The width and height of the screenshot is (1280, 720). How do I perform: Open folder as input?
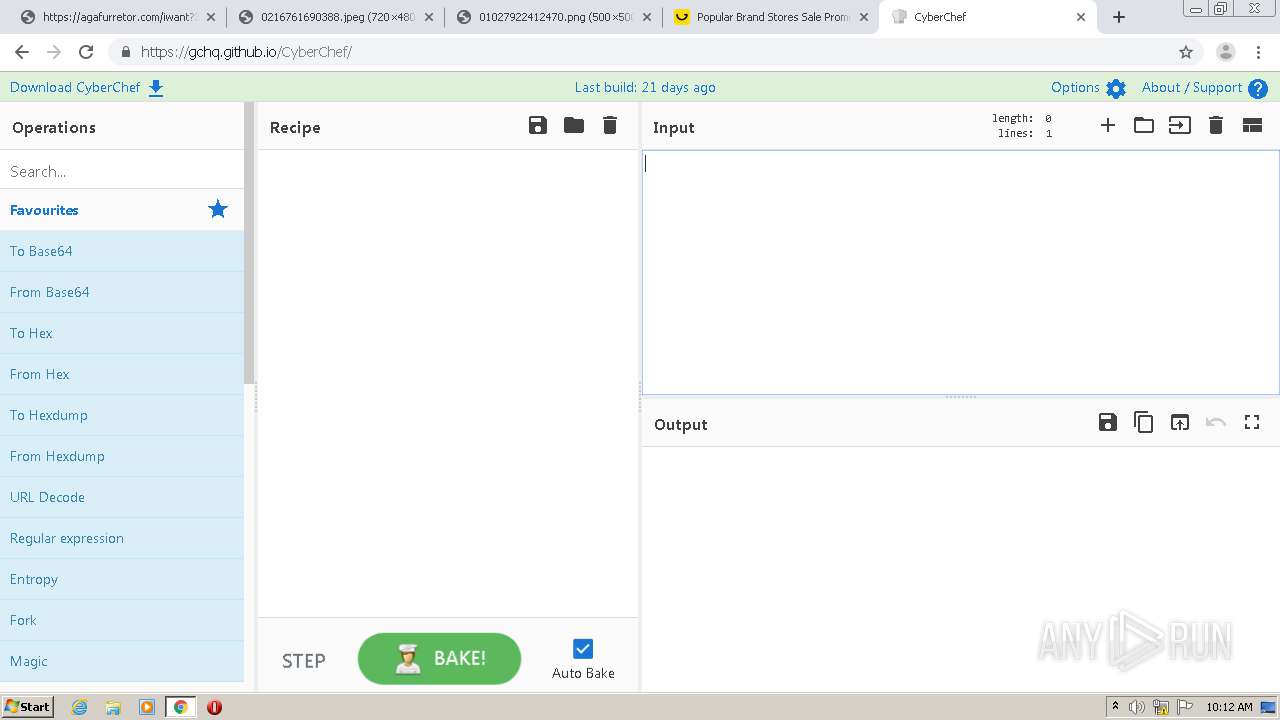pyautogui.click(x=1144, y=125)
